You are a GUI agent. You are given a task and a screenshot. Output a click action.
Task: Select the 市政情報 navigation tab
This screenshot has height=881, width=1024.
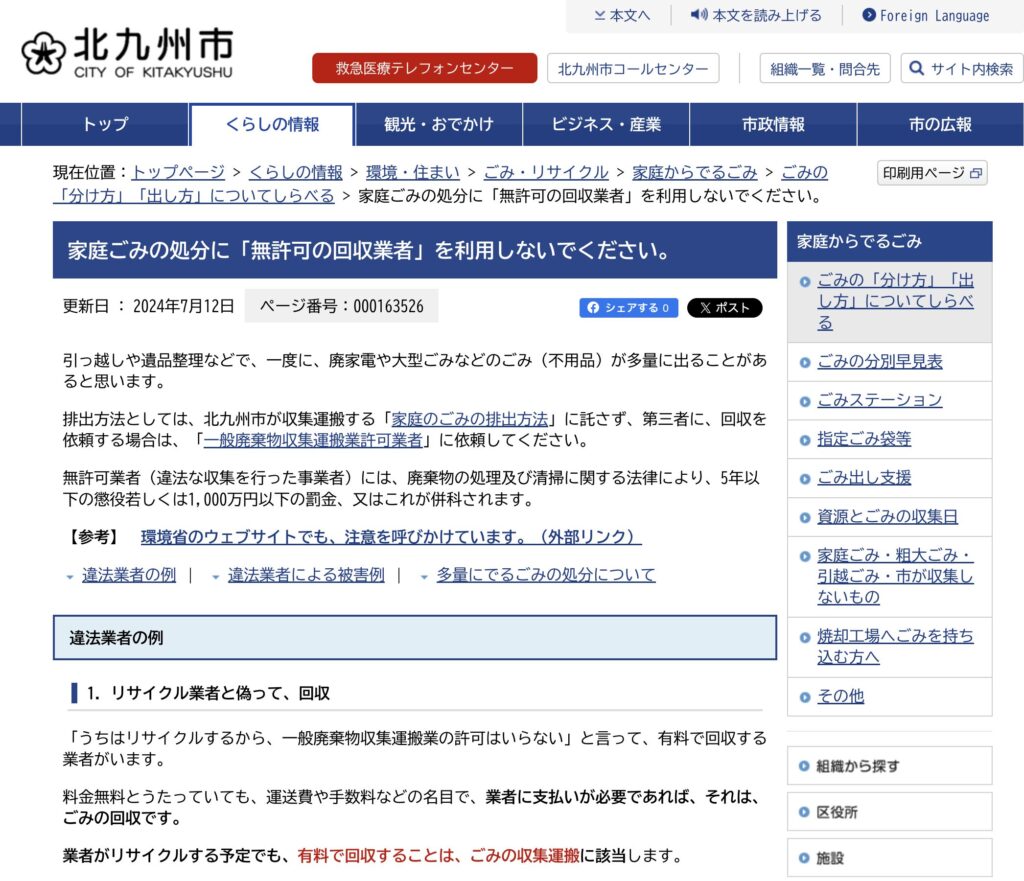pos(773,125)
